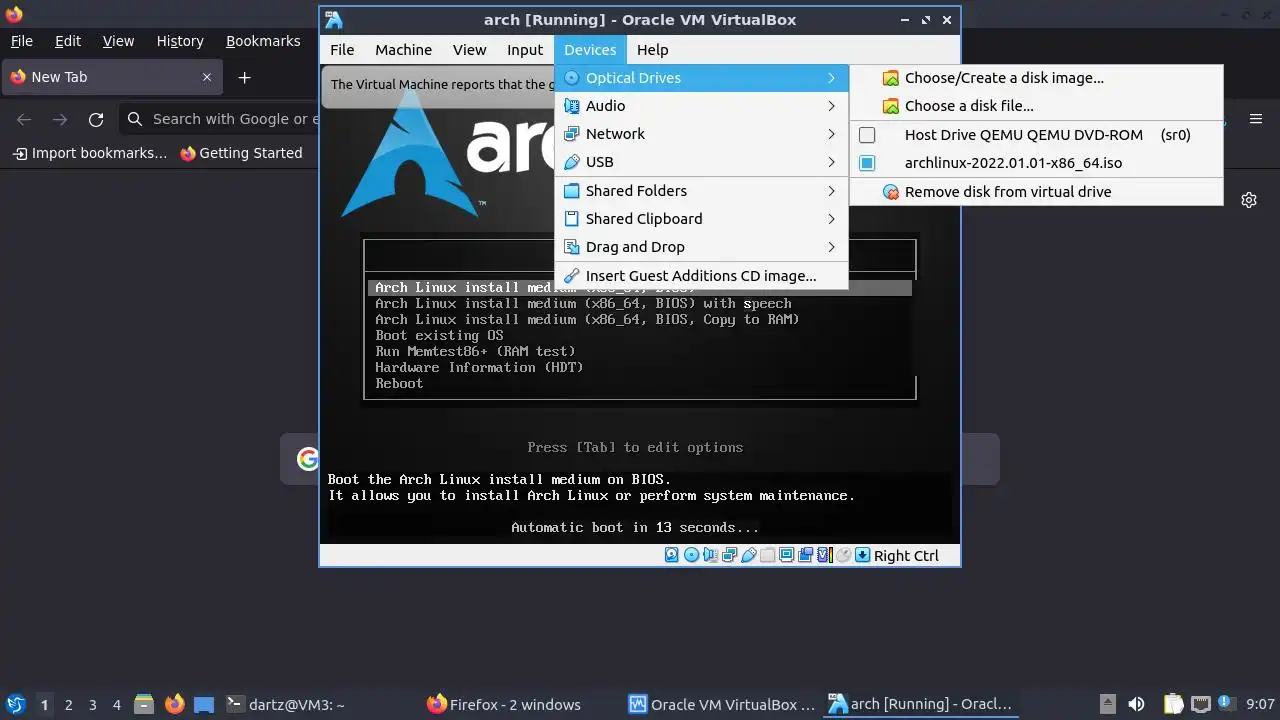Reload the page in Firefox

(96, 119)
